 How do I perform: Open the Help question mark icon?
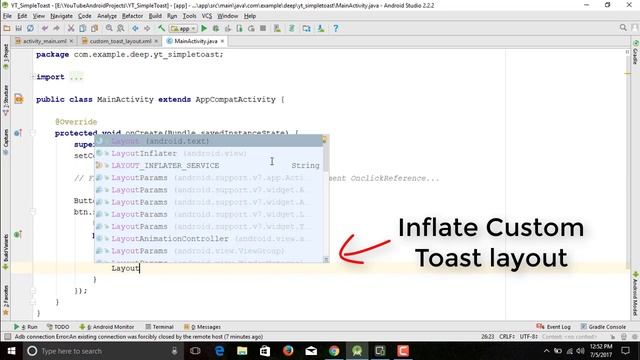[336, 28]
